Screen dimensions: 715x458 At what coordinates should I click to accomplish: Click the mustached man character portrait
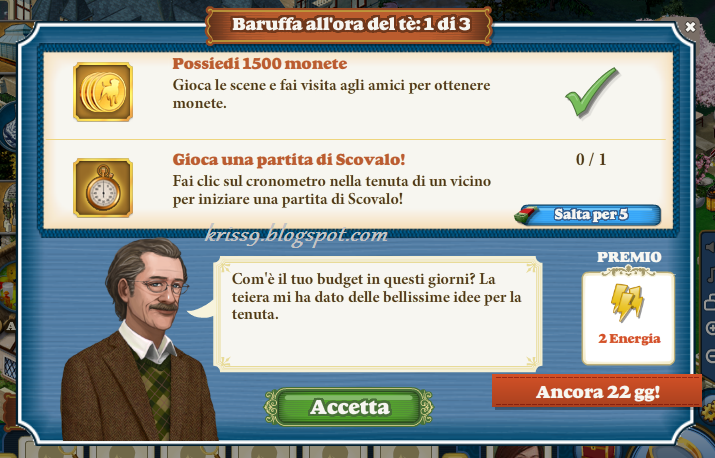[x=139, y=340]
